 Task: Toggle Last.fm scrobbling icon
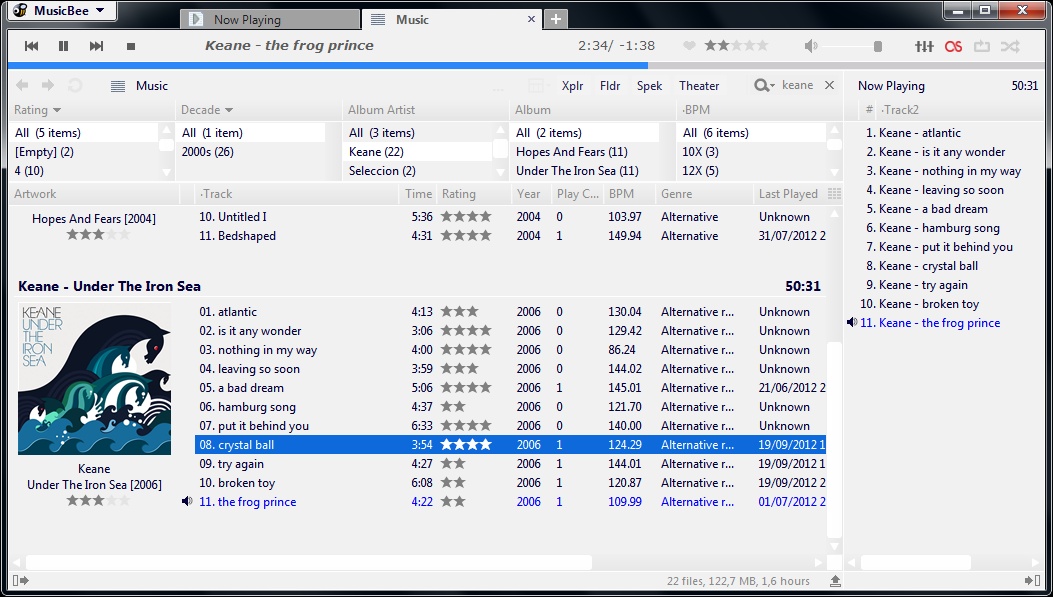click(953, 46)
